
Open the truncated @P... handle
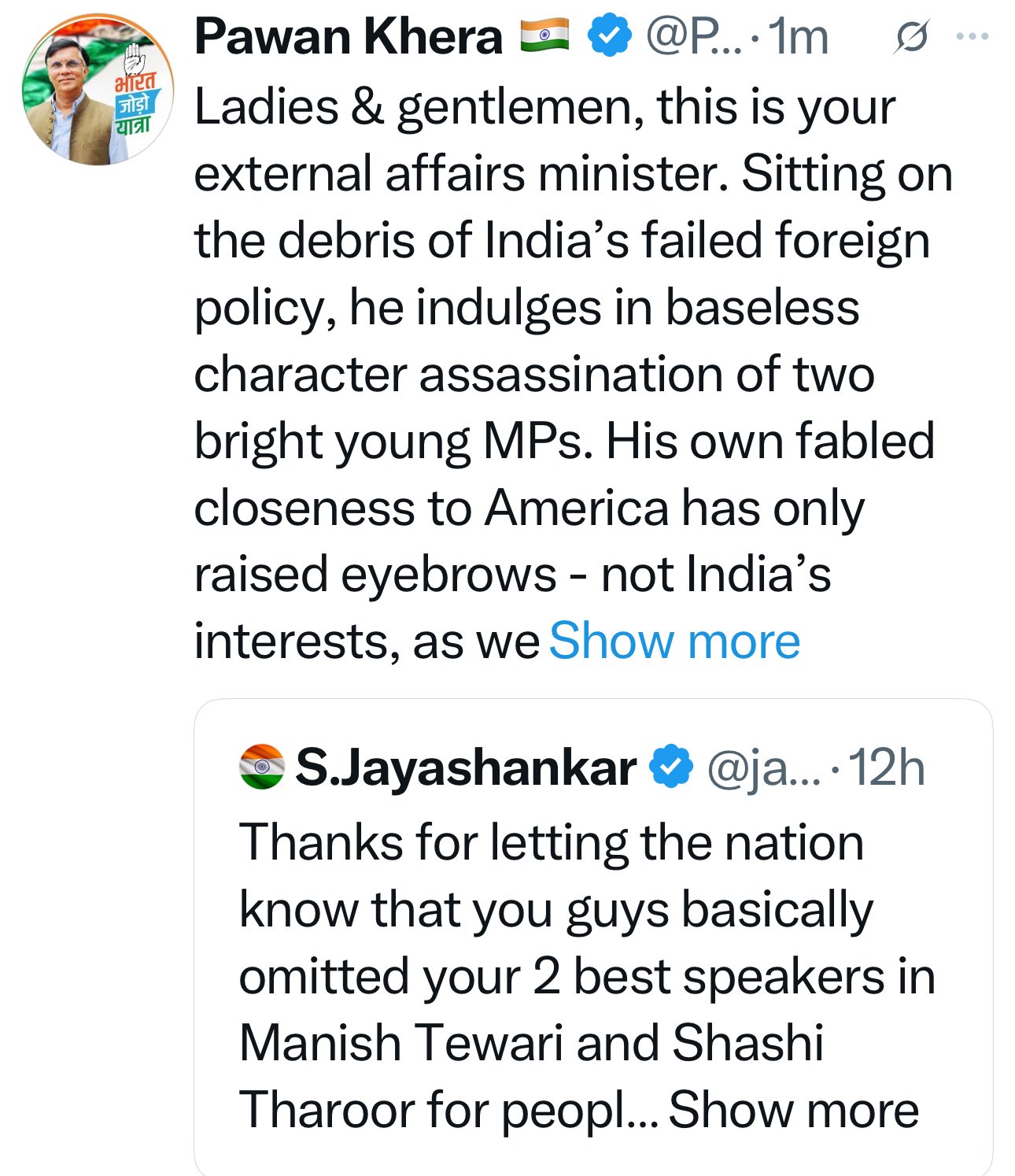click(692, 37)
